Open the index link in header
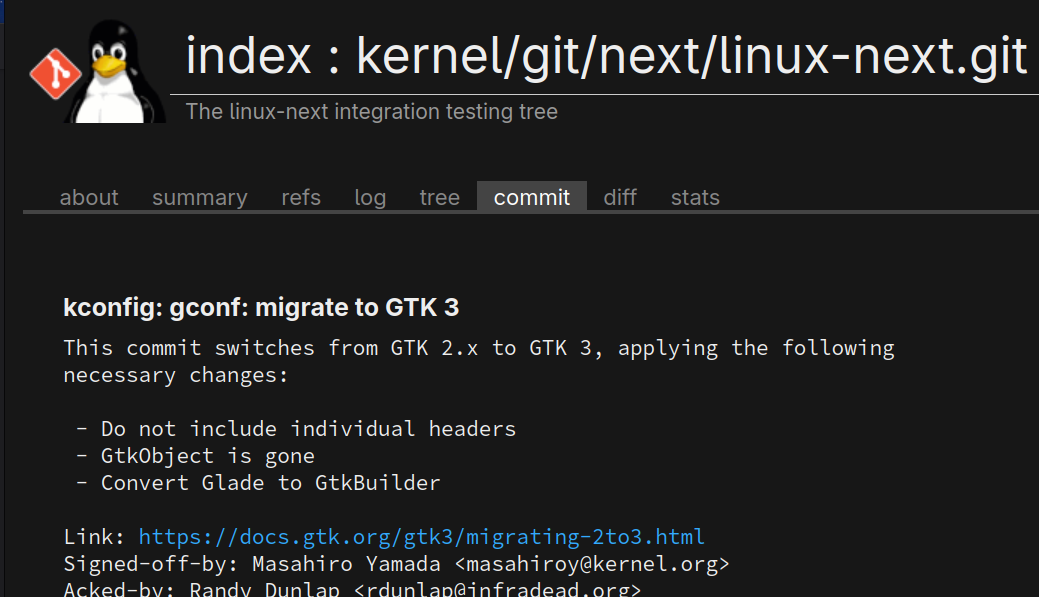1039x597 pixels. pyautogui.click(x=248, y=56)
